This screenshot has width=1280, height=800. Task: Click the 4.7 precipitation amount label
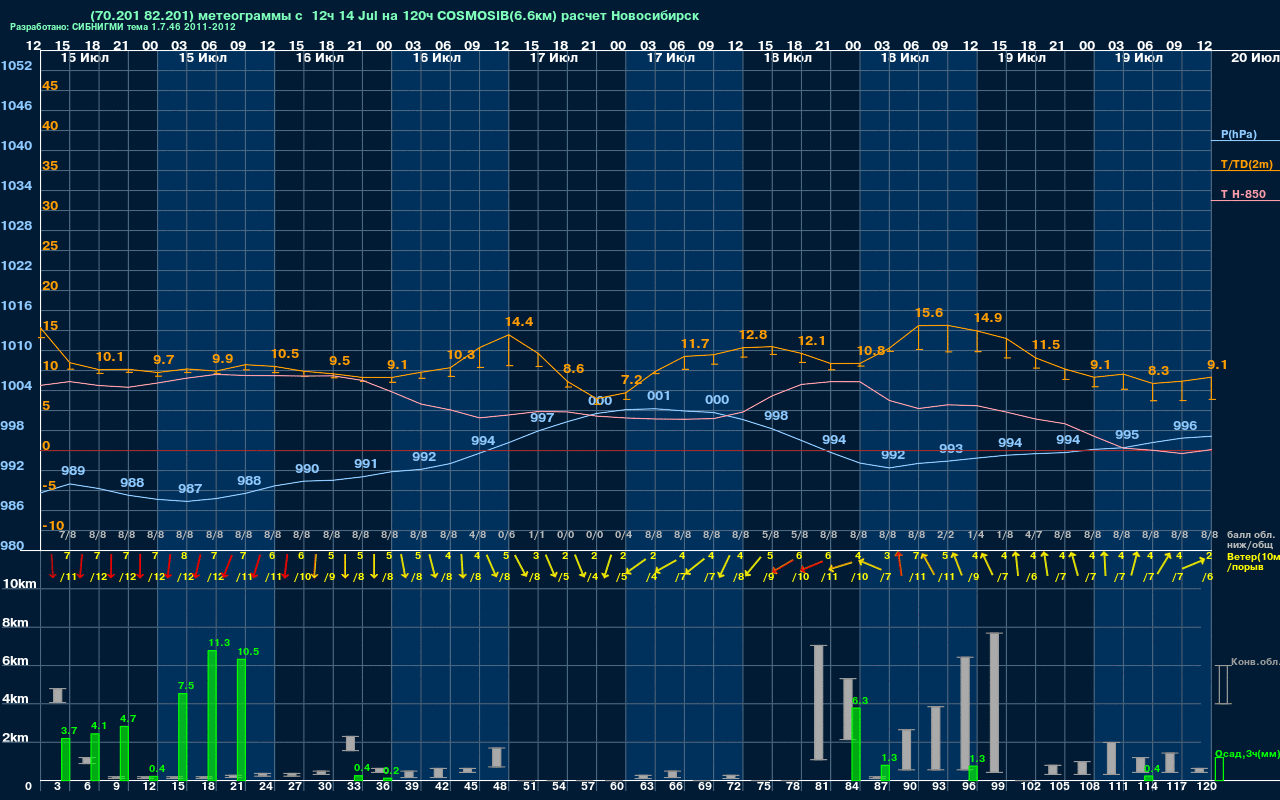tap(128, 719)
